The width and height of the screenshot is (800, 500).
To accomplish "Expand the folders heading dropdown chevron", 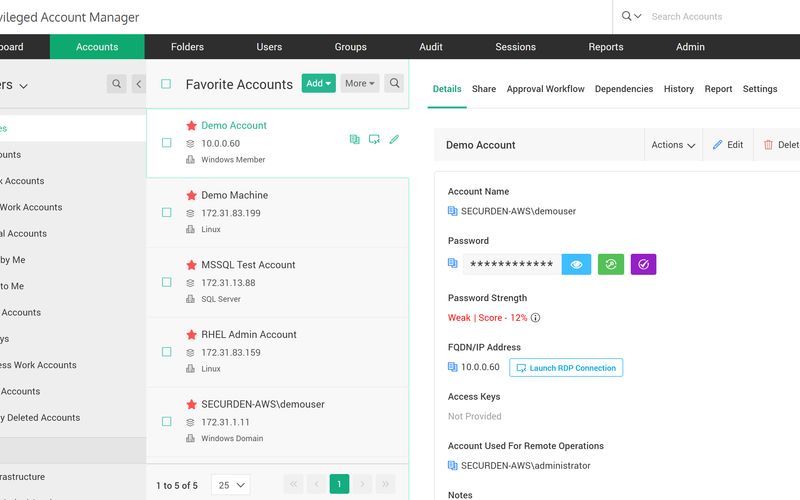I will tap(23, 86).
